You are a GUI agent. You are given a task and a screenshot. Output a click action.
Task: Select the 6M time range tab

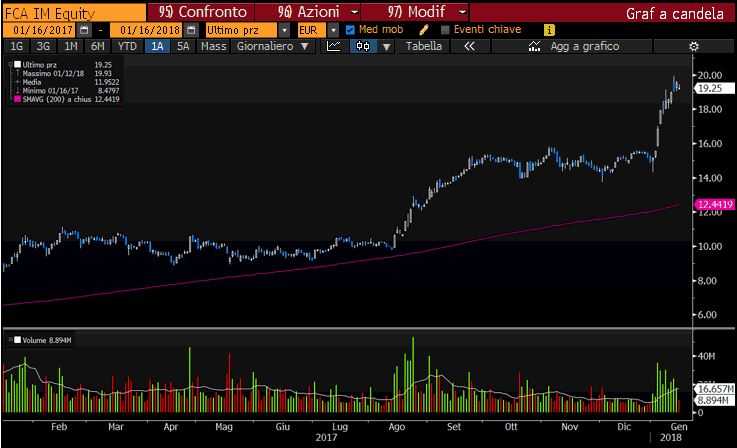tap(98, 46)
